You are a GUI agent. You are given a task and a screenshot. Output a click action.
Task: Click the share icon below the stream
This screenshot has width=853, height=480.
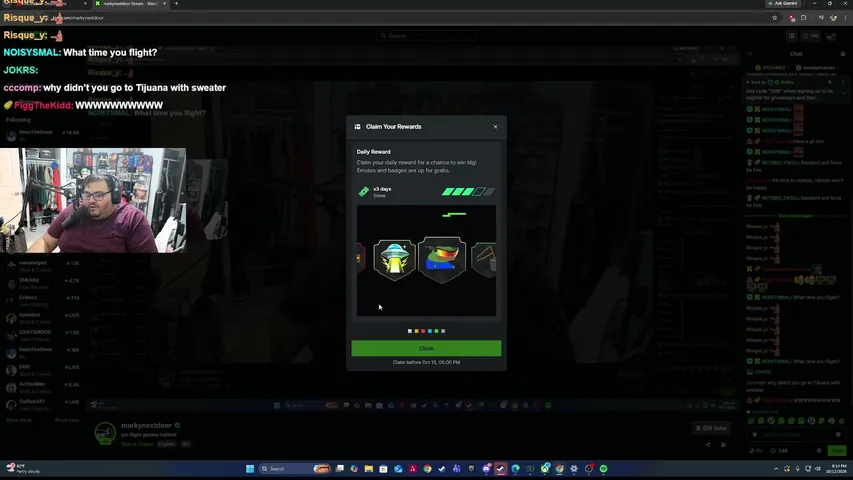[x=708, y=445]
